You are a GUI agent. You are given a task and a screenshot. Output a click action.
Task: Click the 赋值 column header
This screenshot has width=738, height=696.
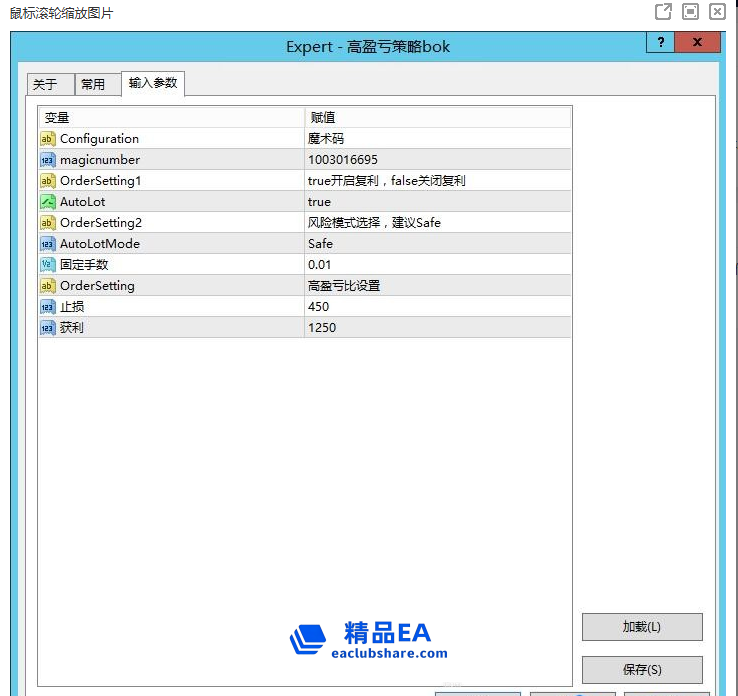point(438,118)
